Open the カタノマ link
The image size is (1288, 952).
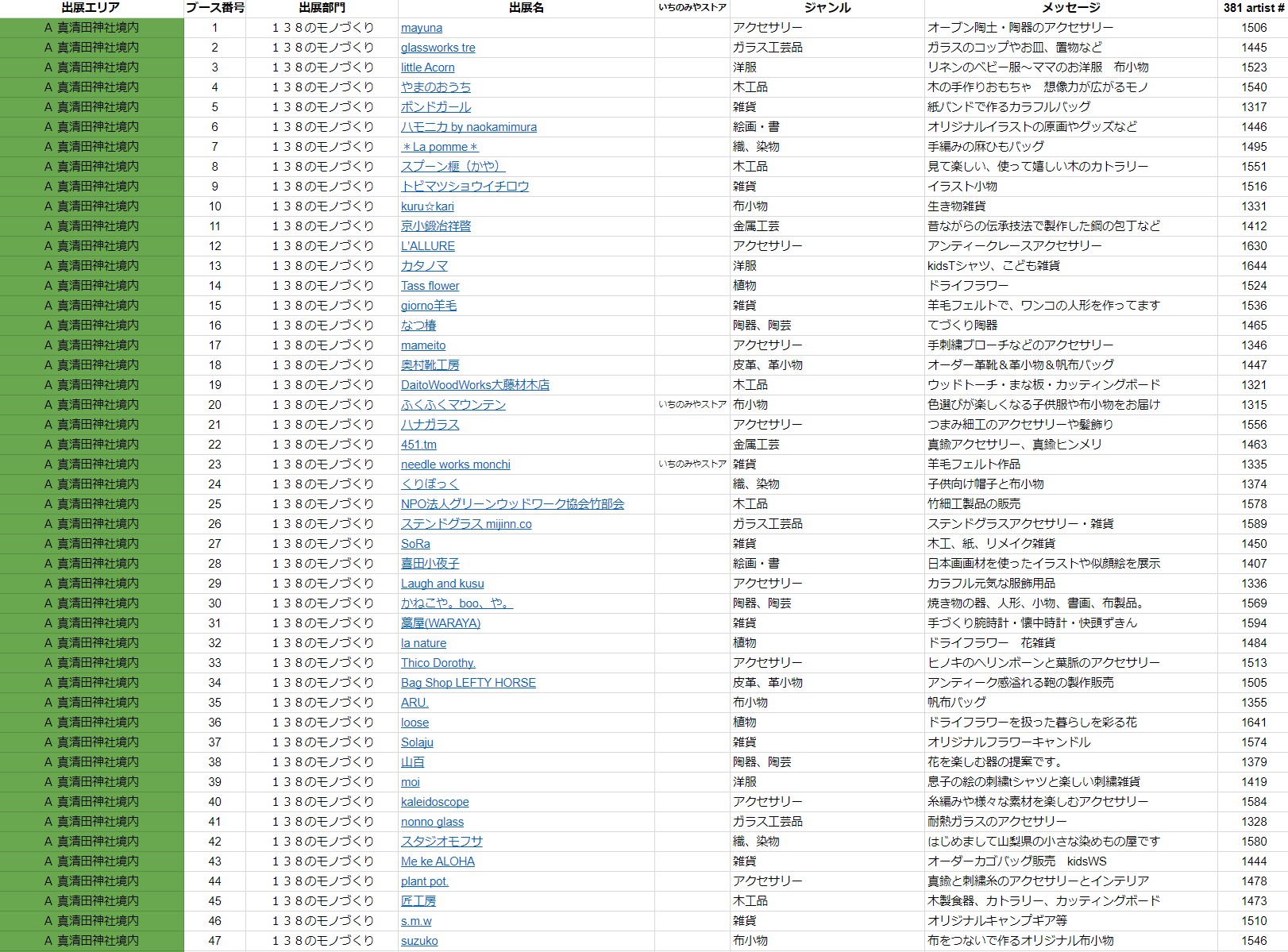pyautogui.click(x=424, y=266)
